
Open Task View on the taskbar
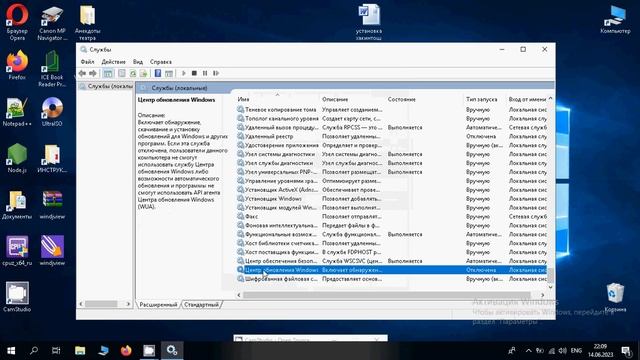(x=56, y=350)
